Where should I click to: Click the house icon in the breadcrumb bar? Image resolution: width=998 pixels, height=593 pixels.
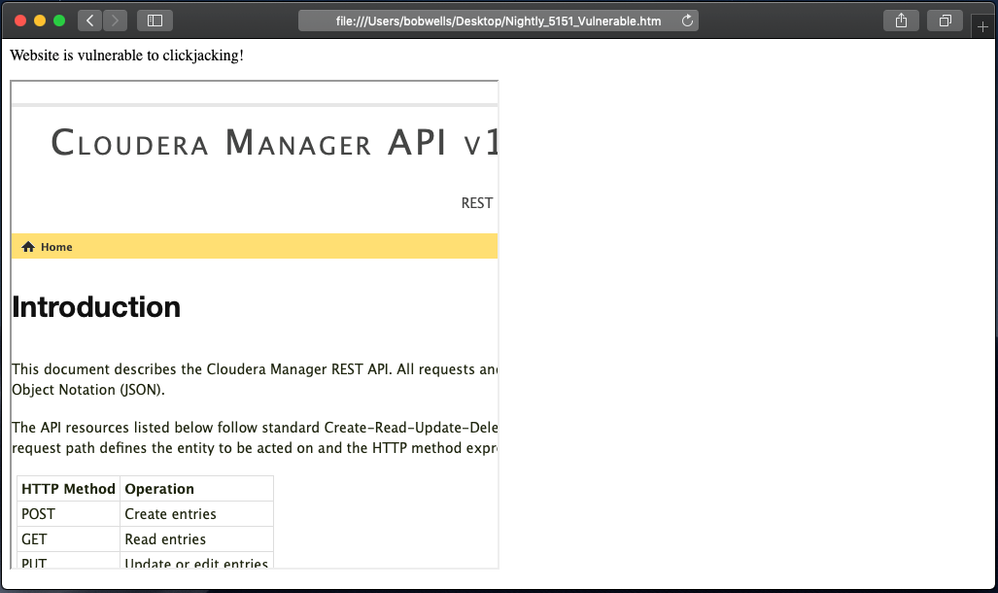tap(28, 247)
